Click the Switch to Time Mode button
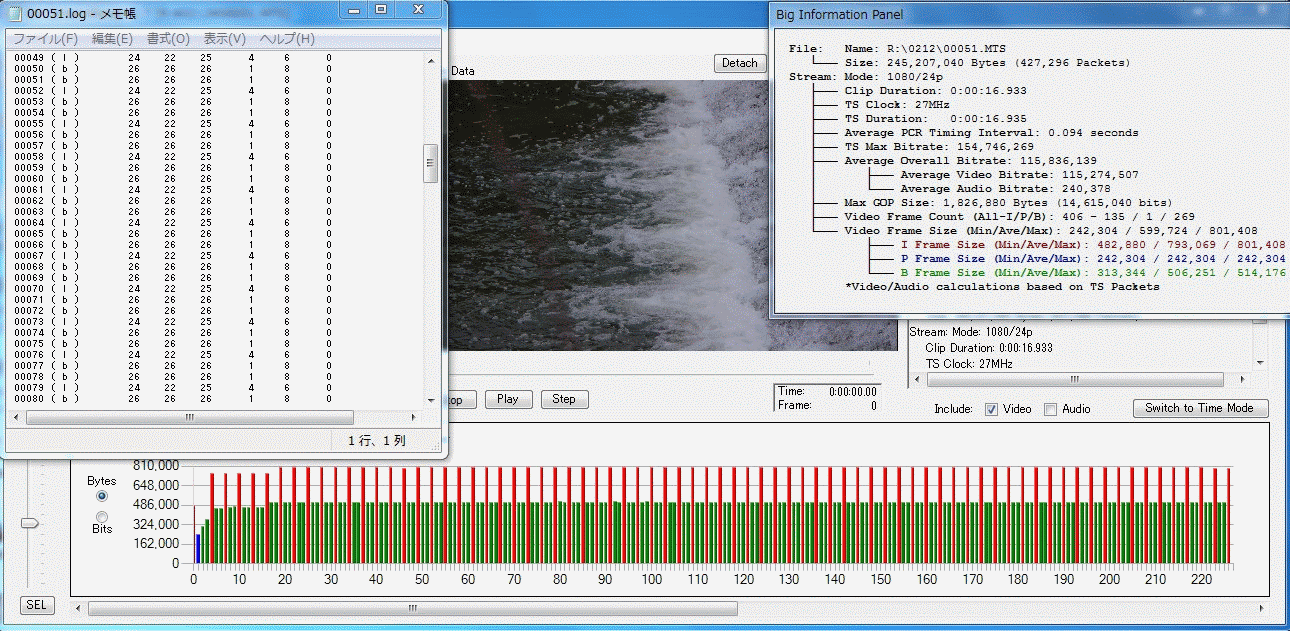The image size is (1290, 631). (1200, 408)
